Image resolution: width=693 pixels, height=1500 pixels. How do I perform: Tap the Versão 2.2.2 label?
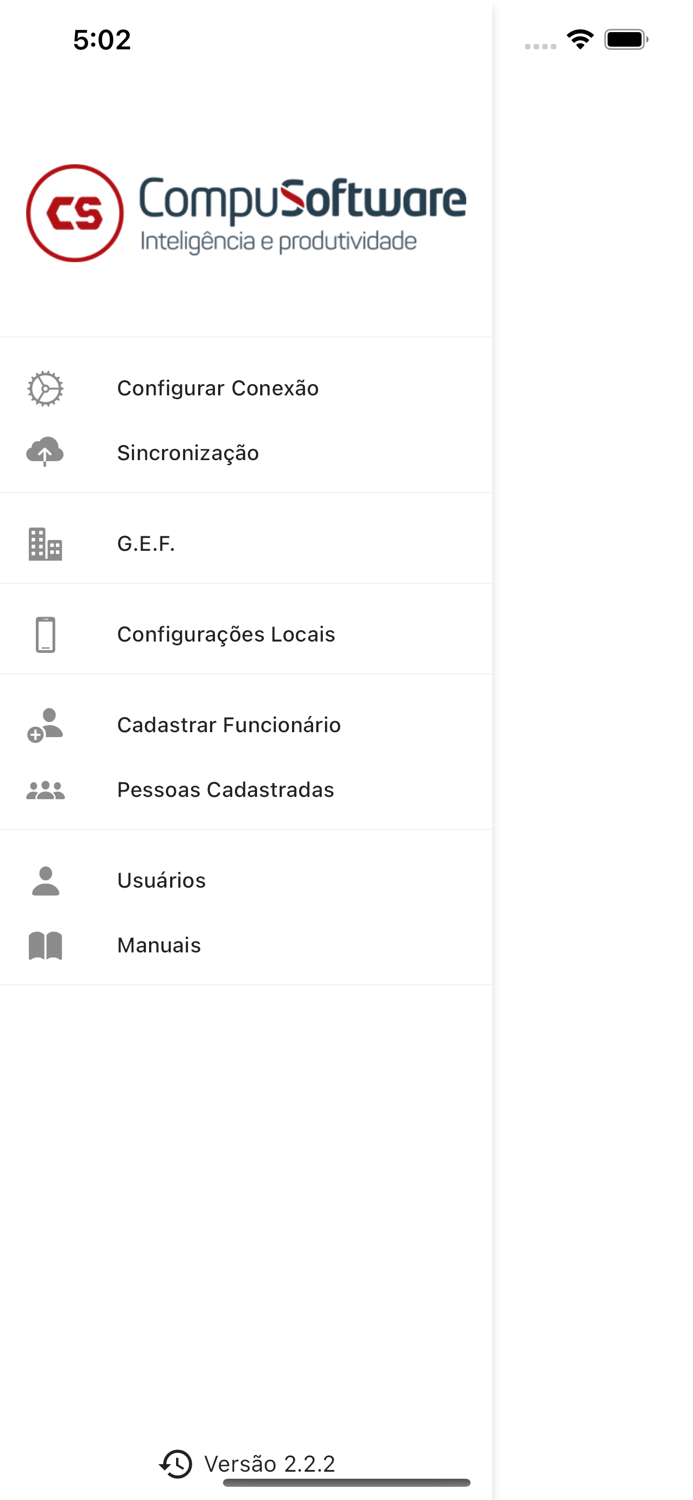(x=269, y=1464)
